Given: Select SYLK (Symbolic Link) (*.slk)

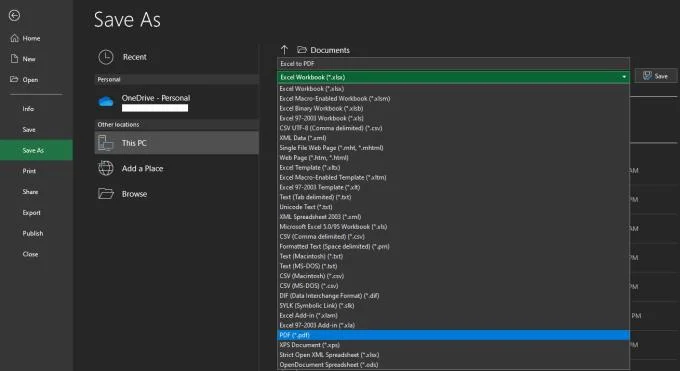Looking at the screenshot, I should (x=453, y=305).
